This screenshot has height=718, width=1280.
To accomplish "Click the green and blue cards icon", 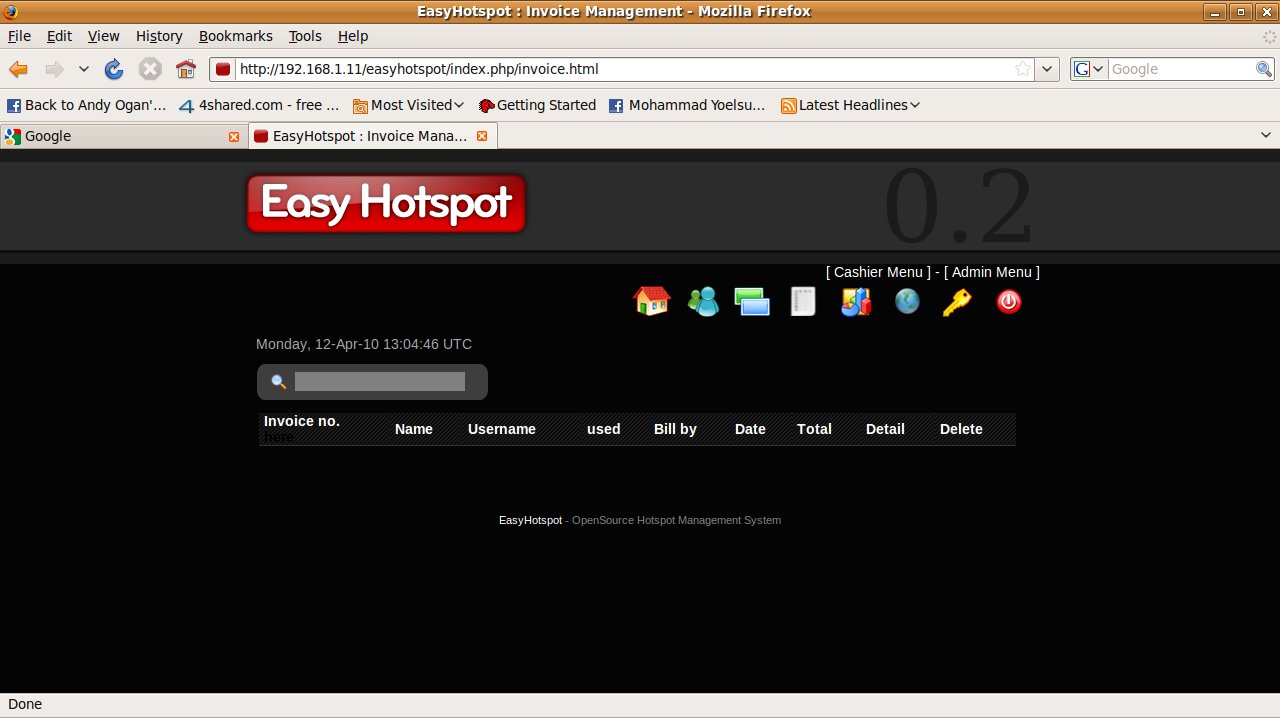I will pos(752,301).
